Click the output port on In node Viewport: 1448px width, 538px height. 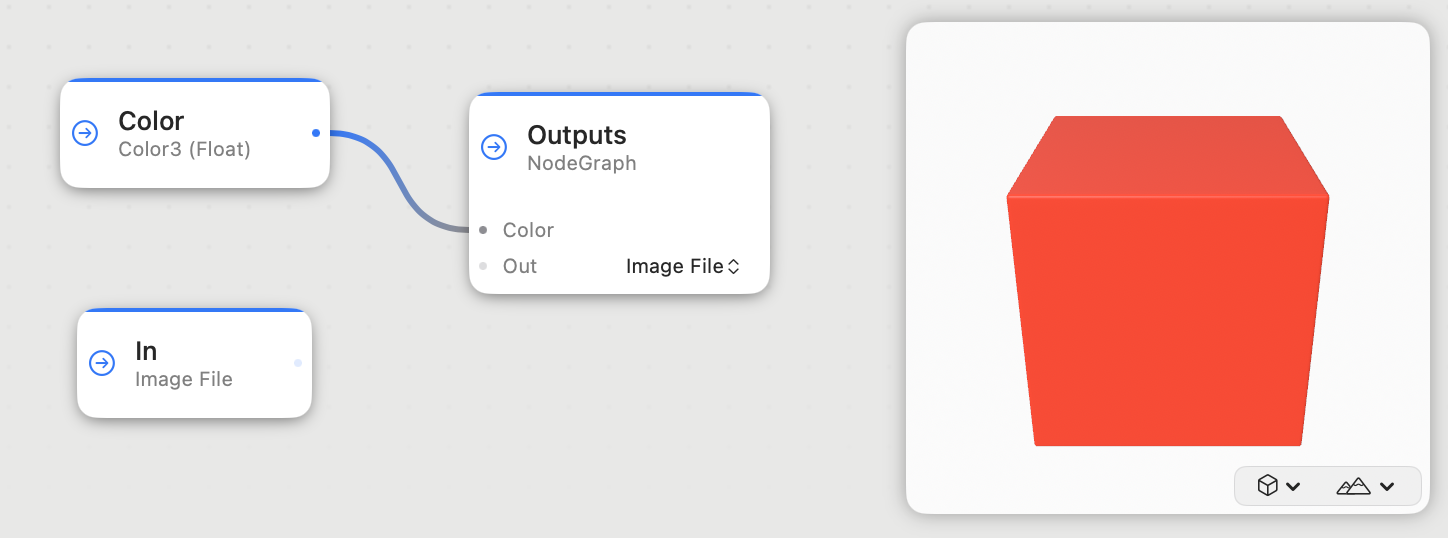(298, 363)
